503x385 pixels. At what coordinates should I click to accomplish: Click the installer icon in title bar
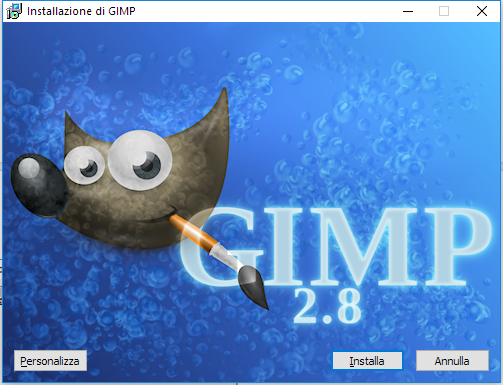[x=14, y=11]
